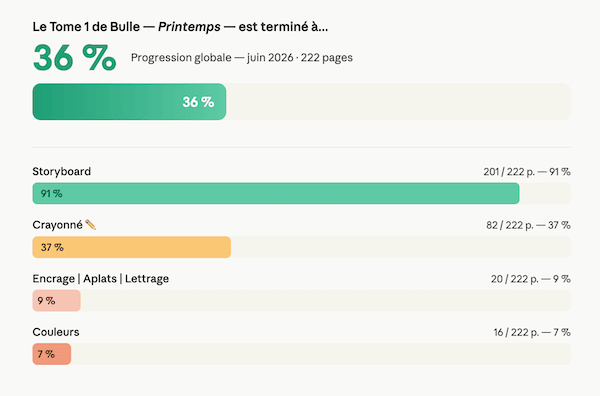Image resolution: width=600 pixels, height=396 pixels.
Task: Click the Storyboard label
Action: (62, 171)
